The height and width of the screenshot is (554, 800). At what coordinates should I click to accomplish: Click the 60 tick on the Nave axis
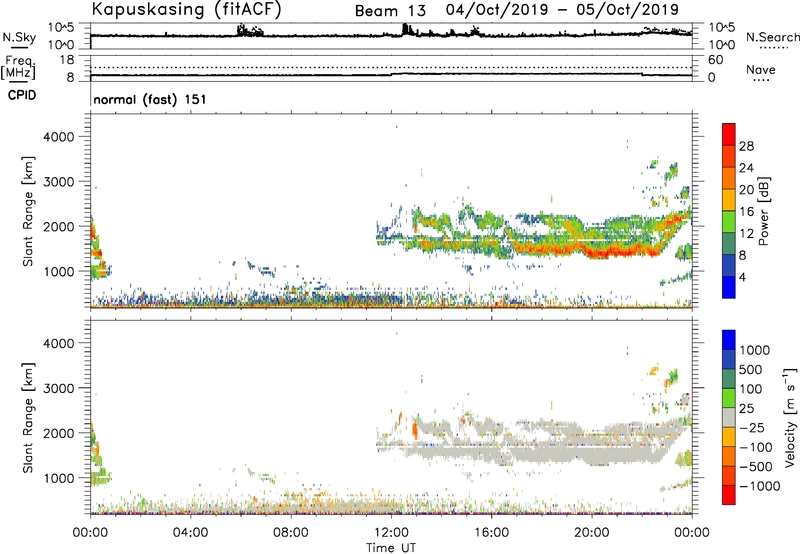(x=715, y=60)
